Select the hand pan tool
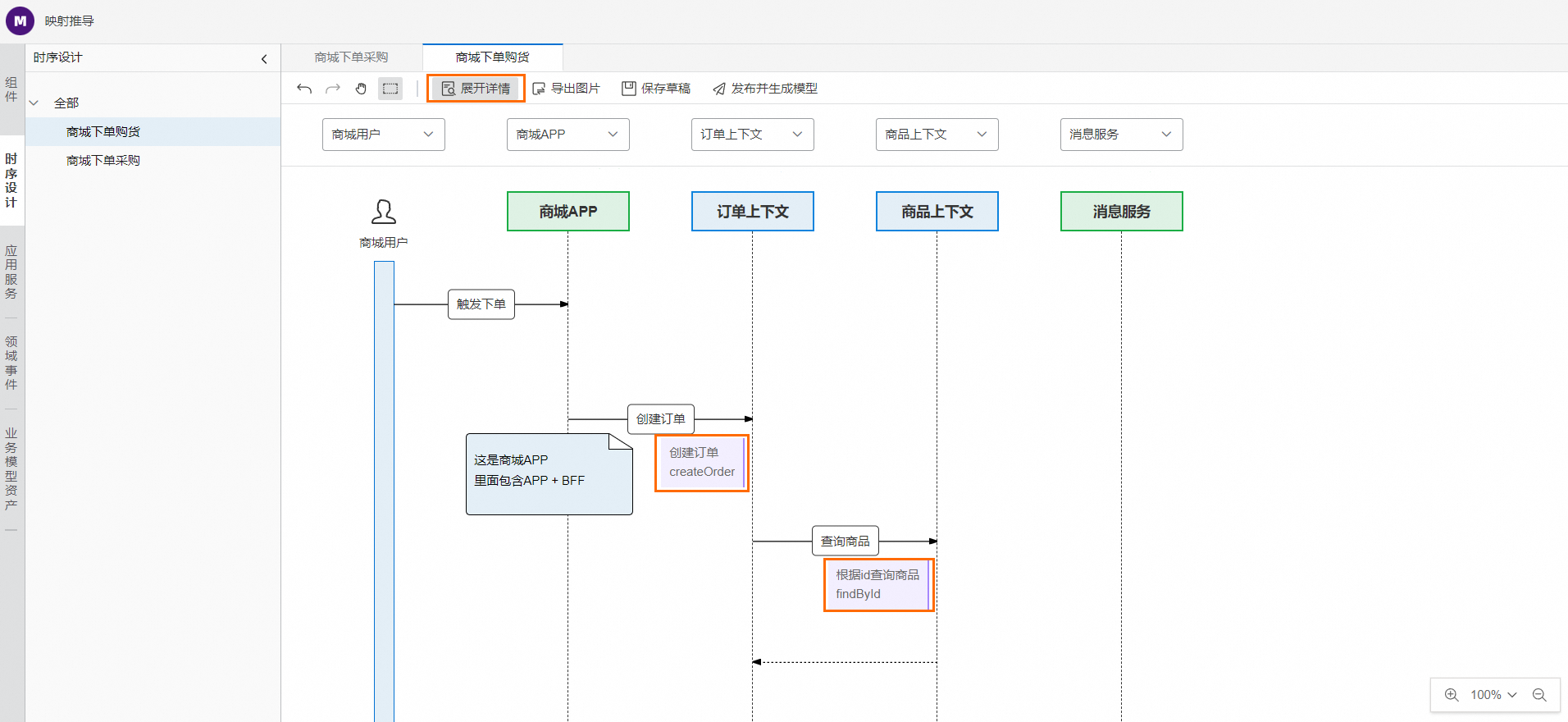The width and height of the screenshot is (1568, 722). tap(361, 89)
